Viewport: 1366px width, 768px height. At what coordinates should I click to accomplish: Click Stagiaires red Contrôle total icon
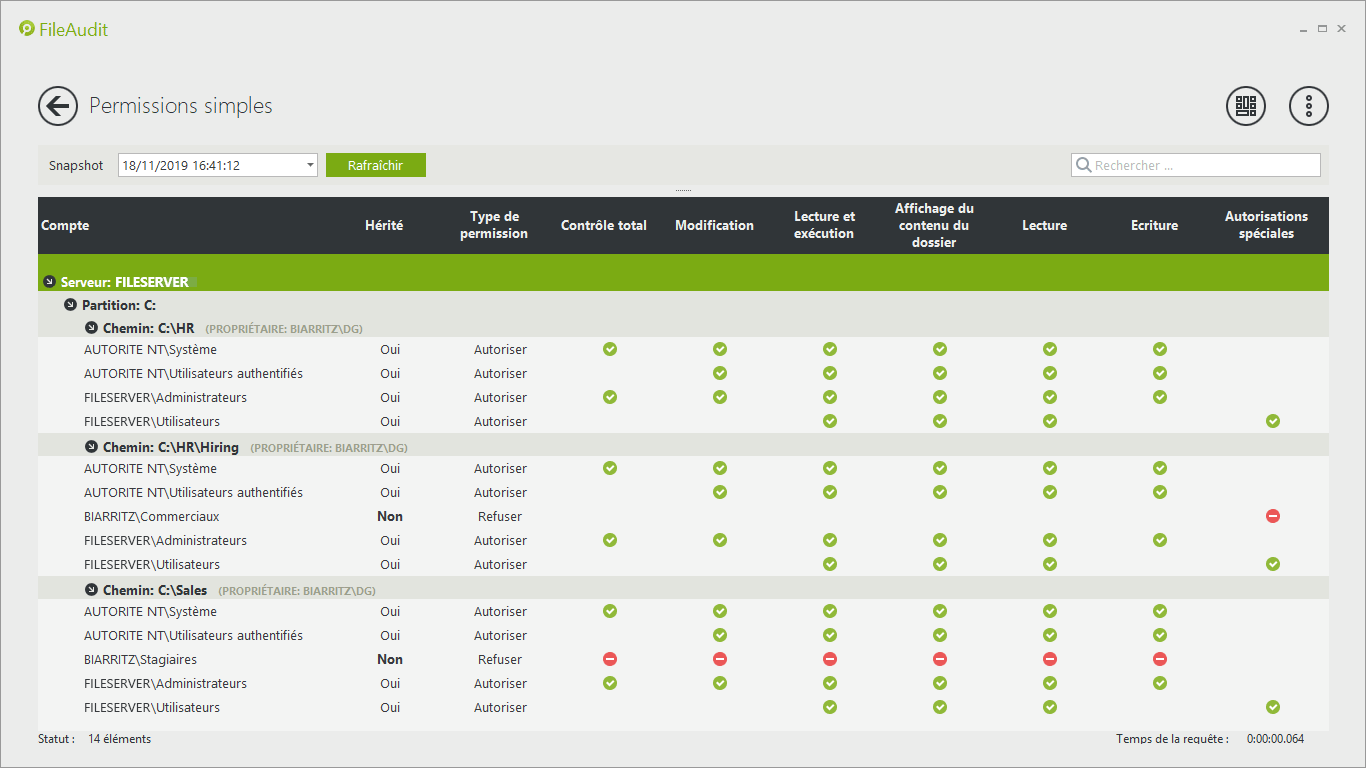(609, 659)
